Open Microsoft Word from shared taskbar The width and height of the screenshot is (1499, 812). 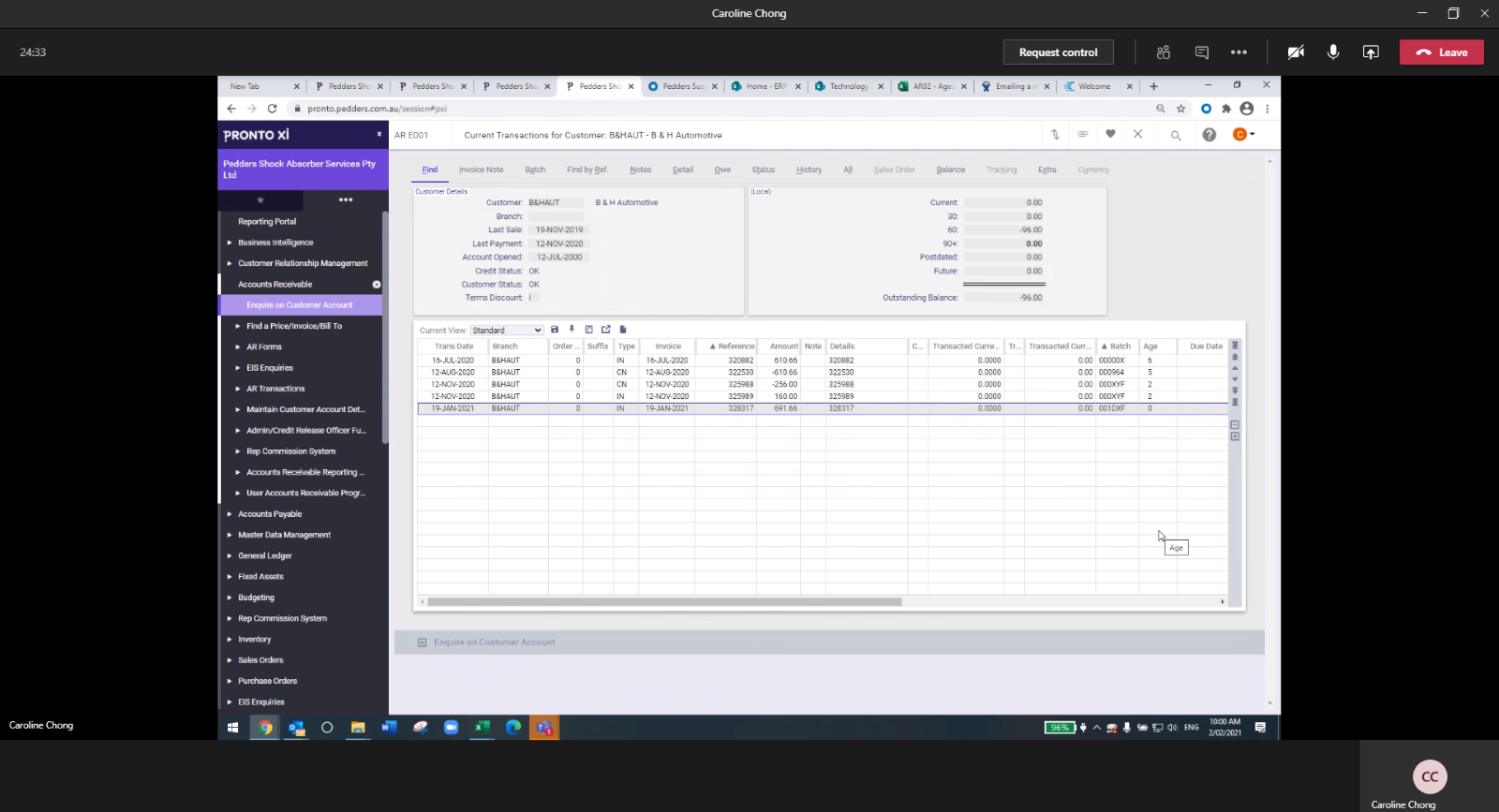[389, 728]
